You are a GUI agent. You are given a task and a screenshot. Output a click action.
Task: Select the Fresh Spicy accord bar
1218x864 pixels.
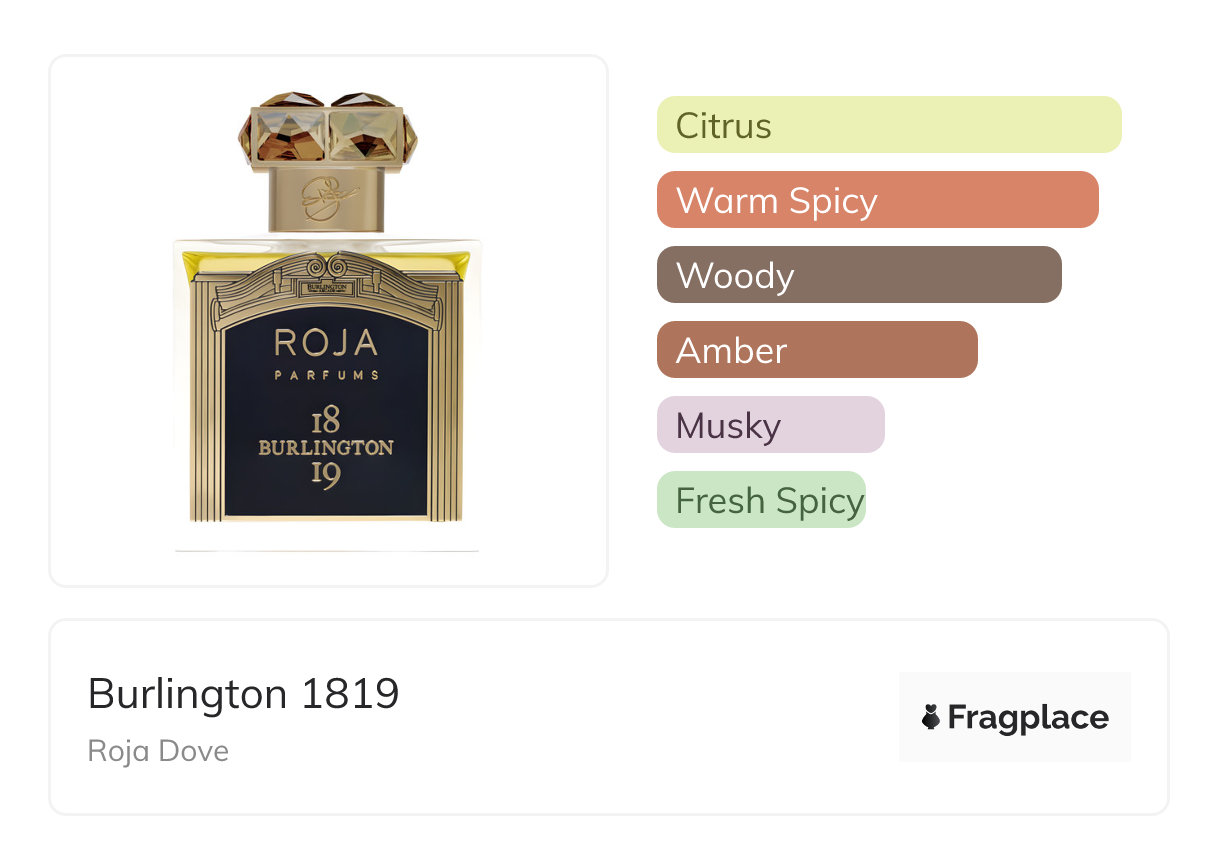click(x=760, y=500)
